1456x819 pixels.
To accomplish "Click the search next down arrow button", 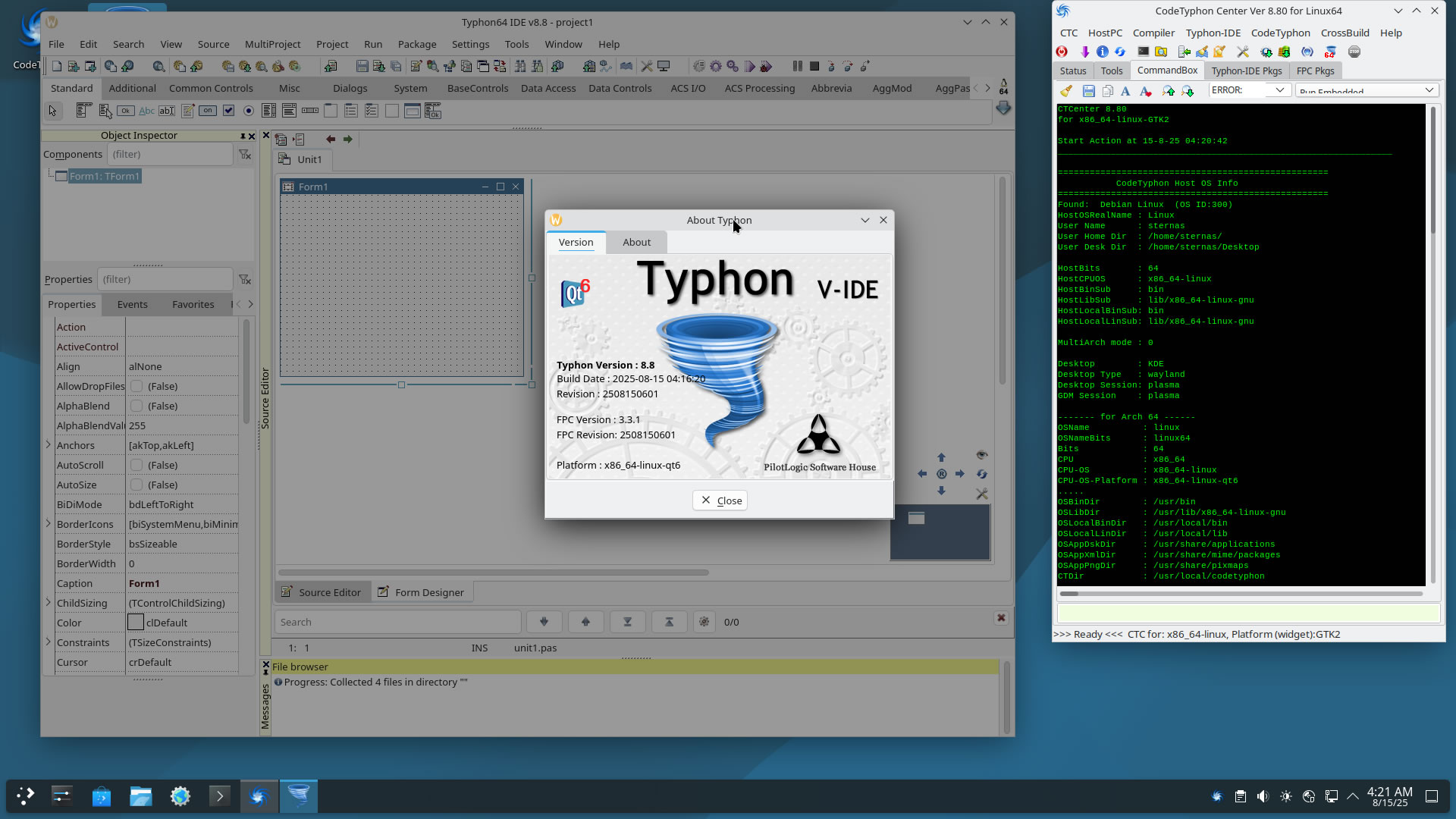I will click(x=544, y=622).
